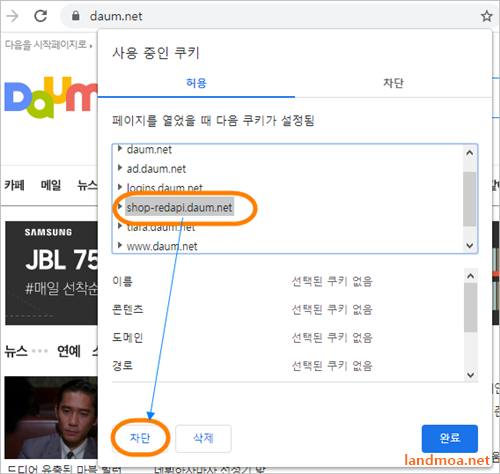The width and height of the screenshot is (500, 474).
Task: Click the browser forward arrow
Action: (13, 16)
